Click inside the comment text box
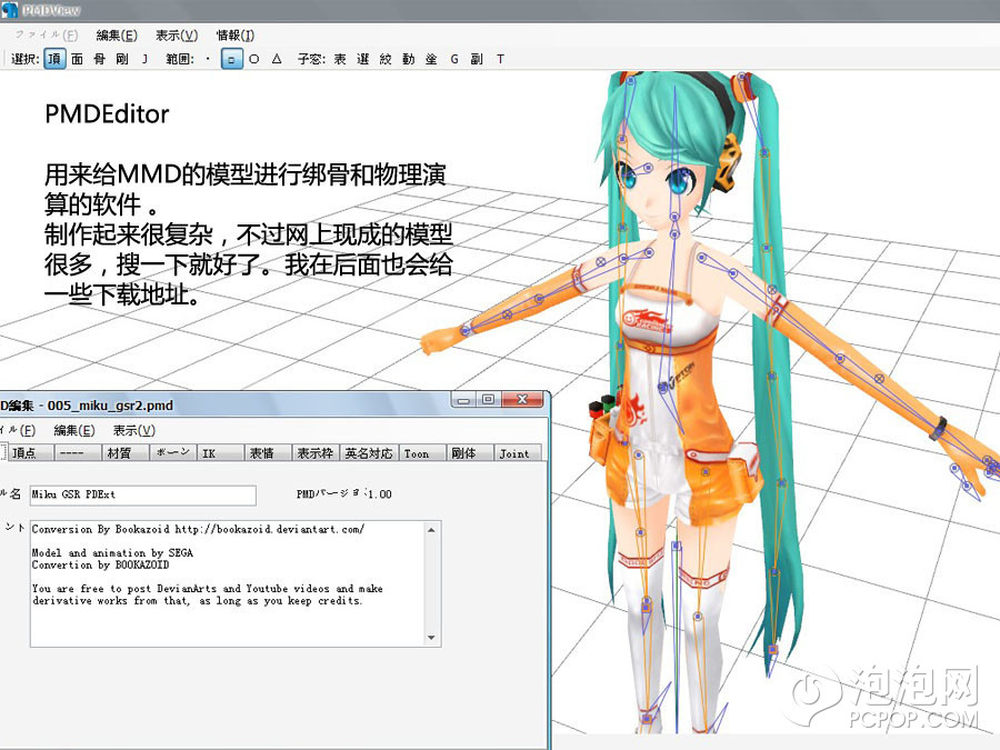Viewport: 1000px width, 750px height. pos(228,584)
